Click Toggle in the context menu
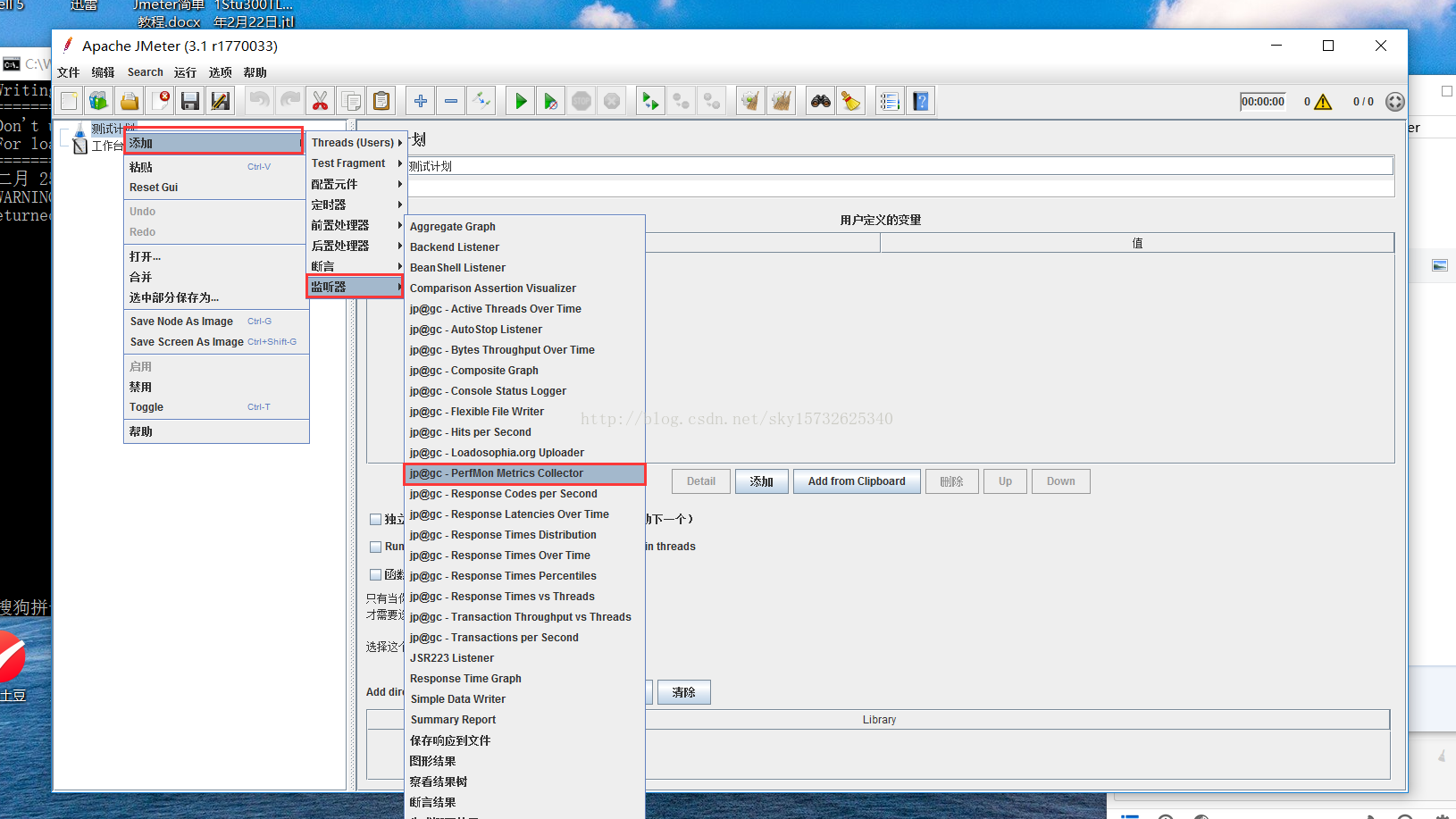The width and height of the screenshot is (1456, 819). [x=216, y=407]
